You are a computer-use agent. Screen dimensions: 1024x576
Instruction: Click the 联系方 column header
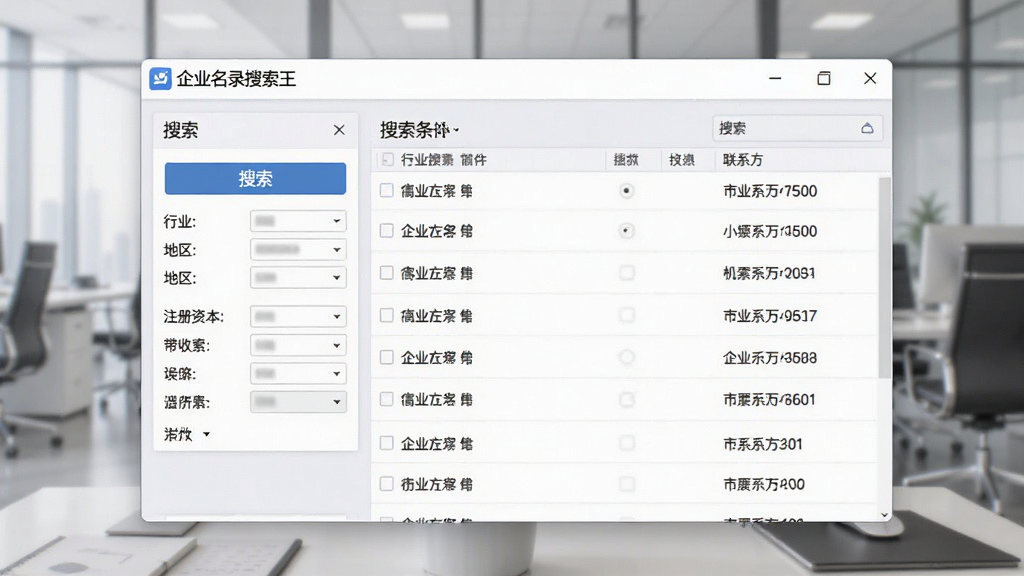pos(743,160)
